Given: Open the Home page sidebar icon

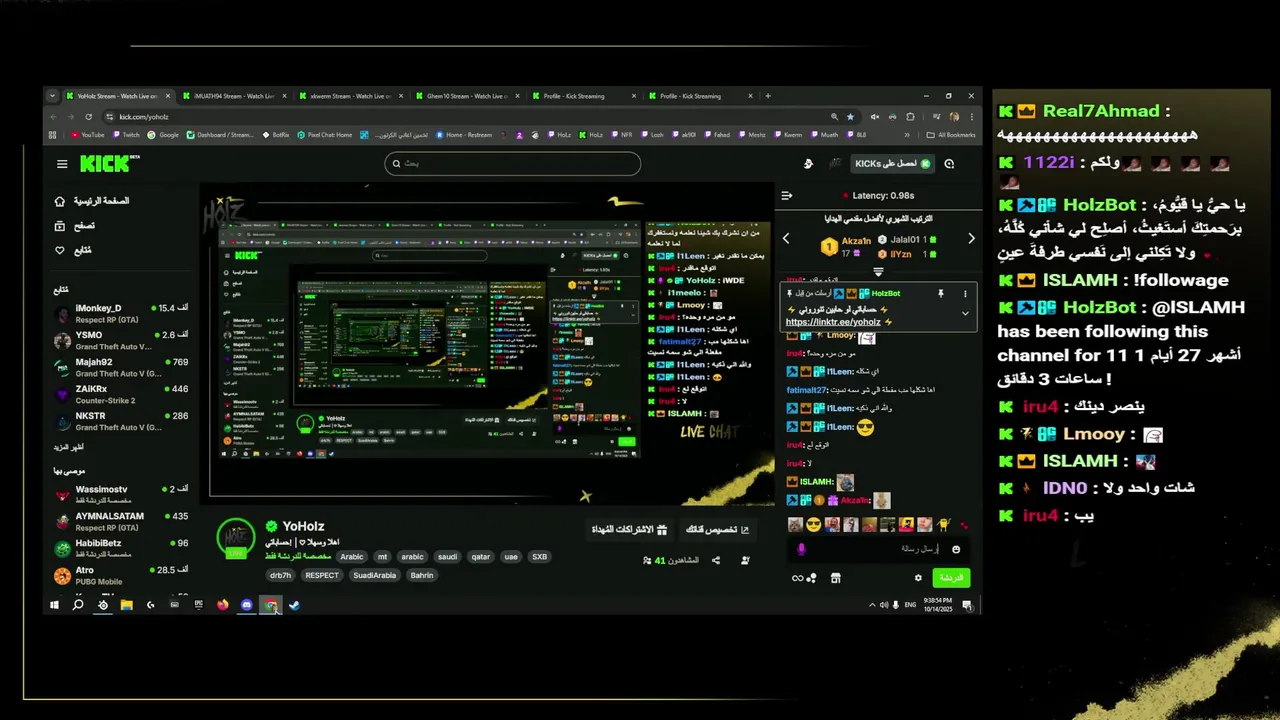Looking at the screenshot, I should tap(60, 201).
